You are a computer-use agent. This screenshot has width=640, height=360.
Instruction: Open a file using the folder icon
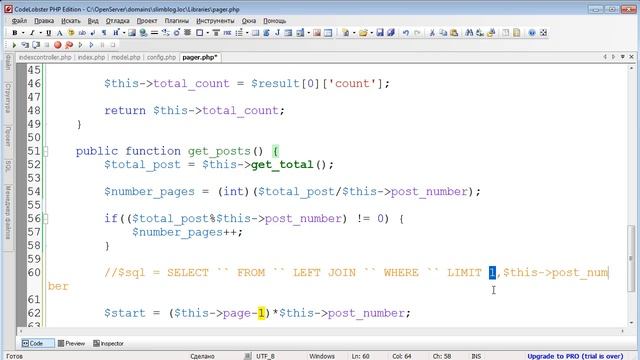click(x=363, y=33)
